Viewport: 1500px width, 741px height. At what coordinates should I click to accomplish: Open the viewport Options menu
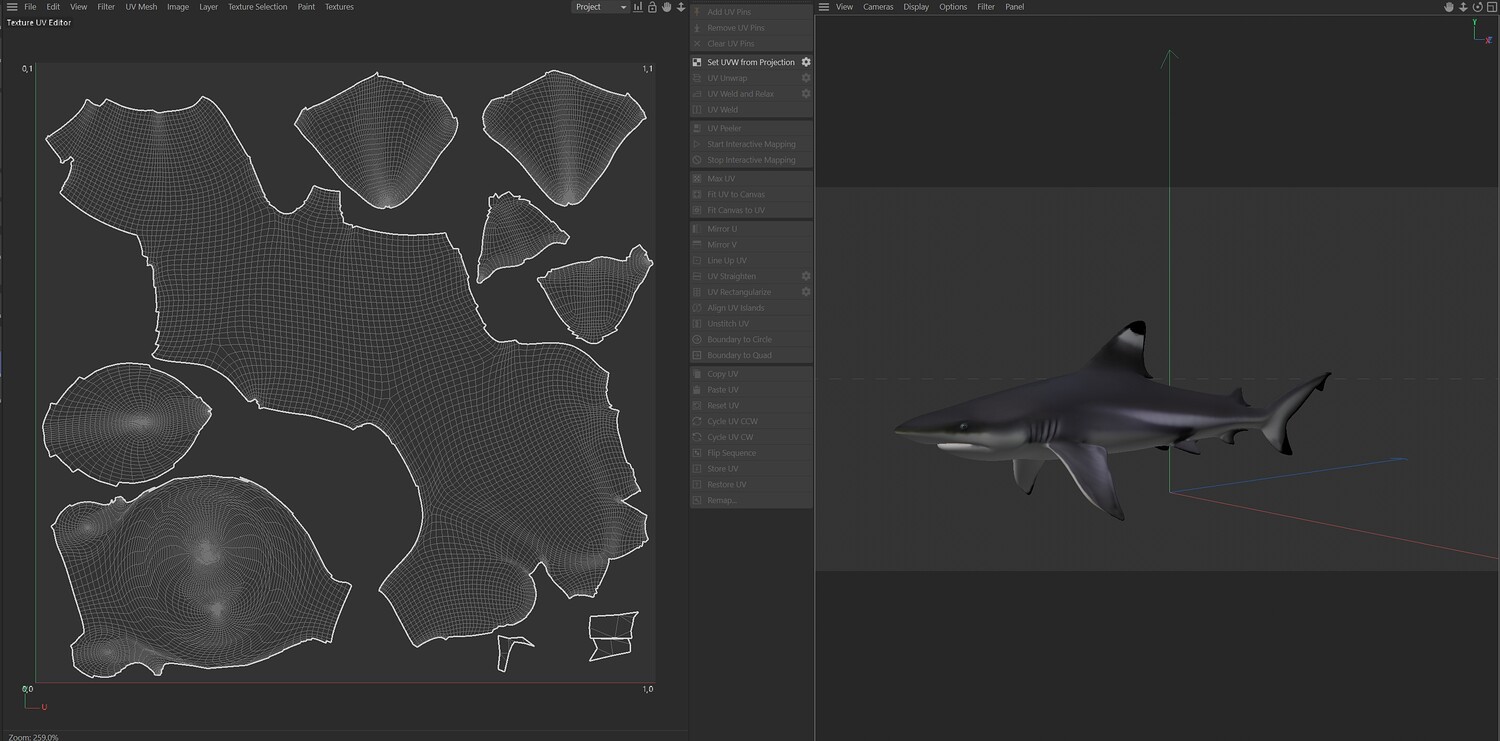pyautogui.click(x=953, y=7)
